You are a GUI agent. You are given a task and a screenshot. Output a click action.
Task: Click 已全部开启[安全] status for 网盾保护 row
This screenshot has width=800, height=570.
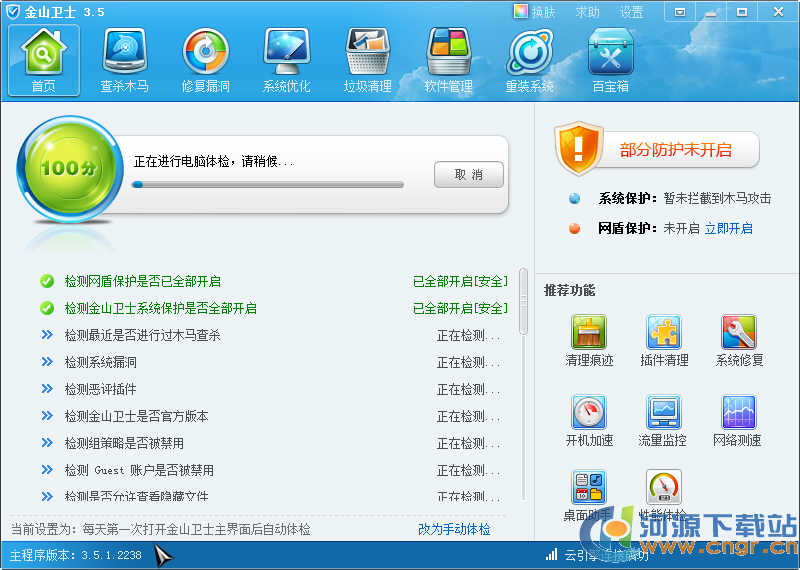(460, 281)
